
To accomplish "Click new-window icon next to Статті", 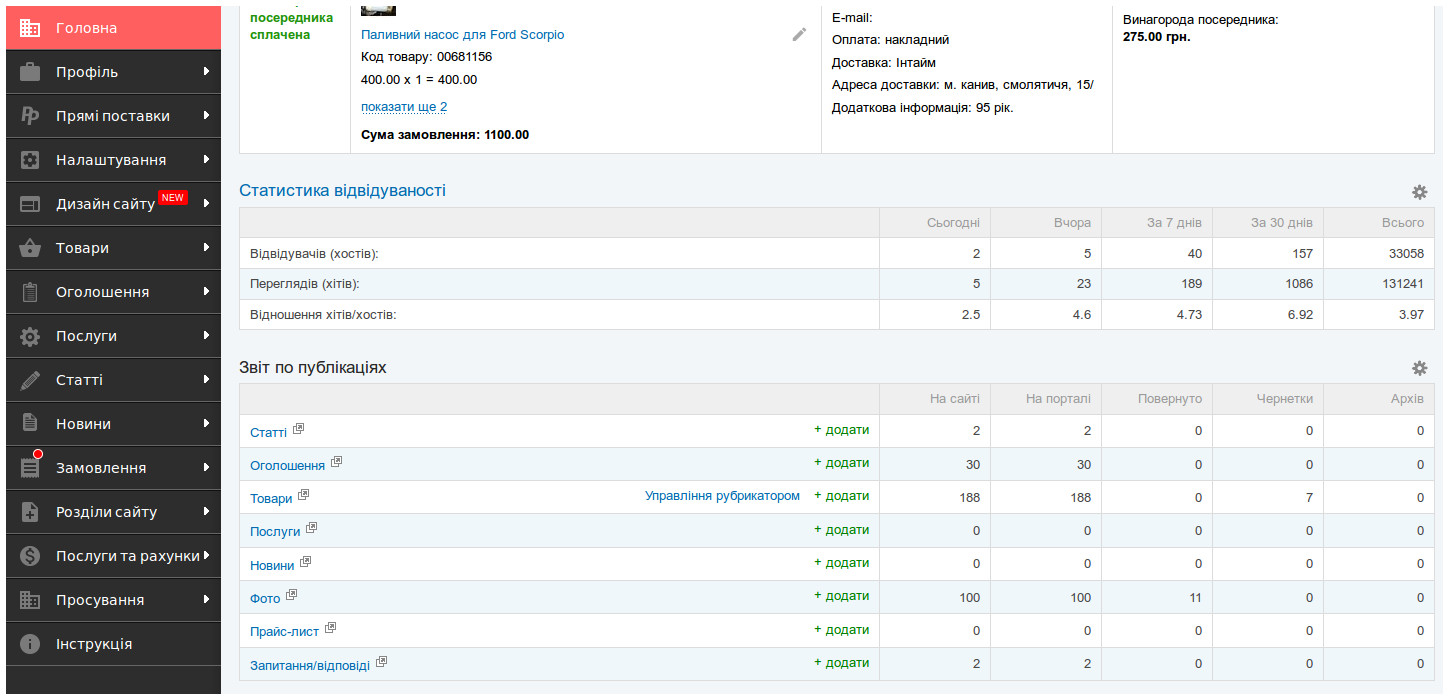I will click(298, 429).
